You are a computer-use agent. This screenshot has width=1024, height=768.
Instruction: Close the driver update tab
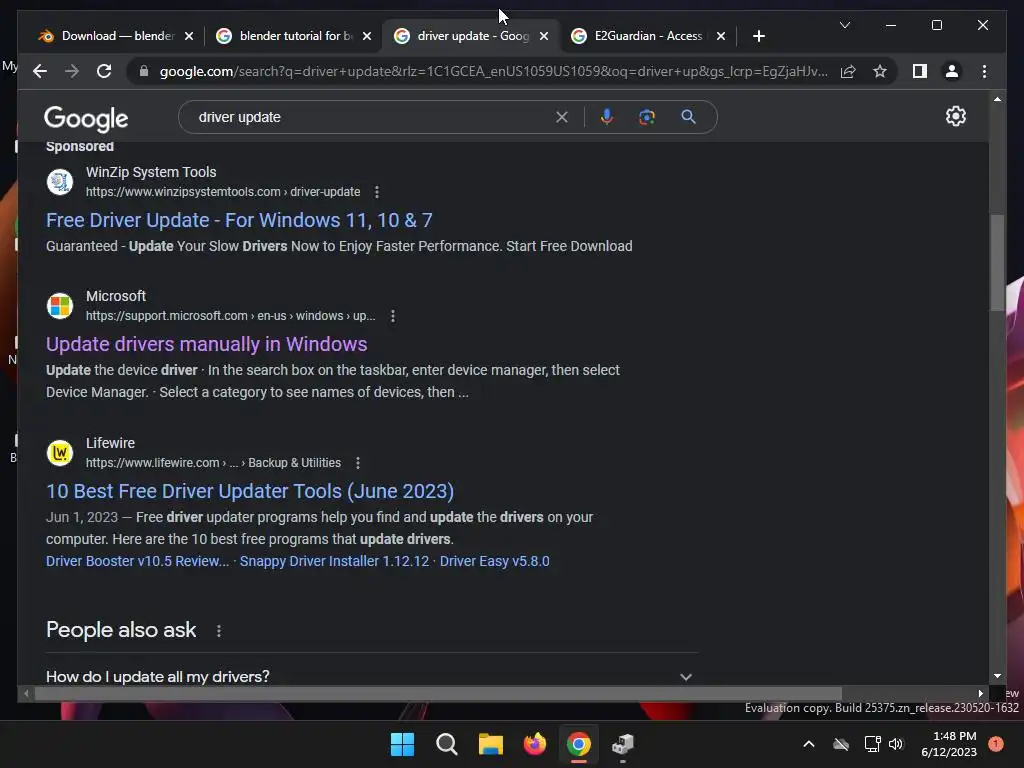pos(544,36)
